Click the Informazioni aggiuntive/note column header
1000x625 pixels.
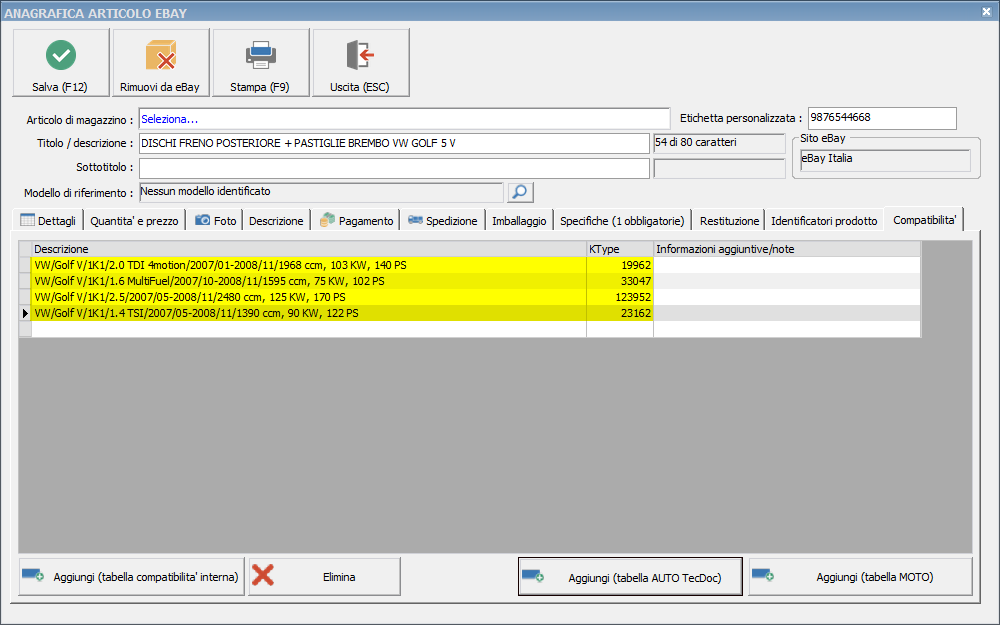tap(787, 249)
